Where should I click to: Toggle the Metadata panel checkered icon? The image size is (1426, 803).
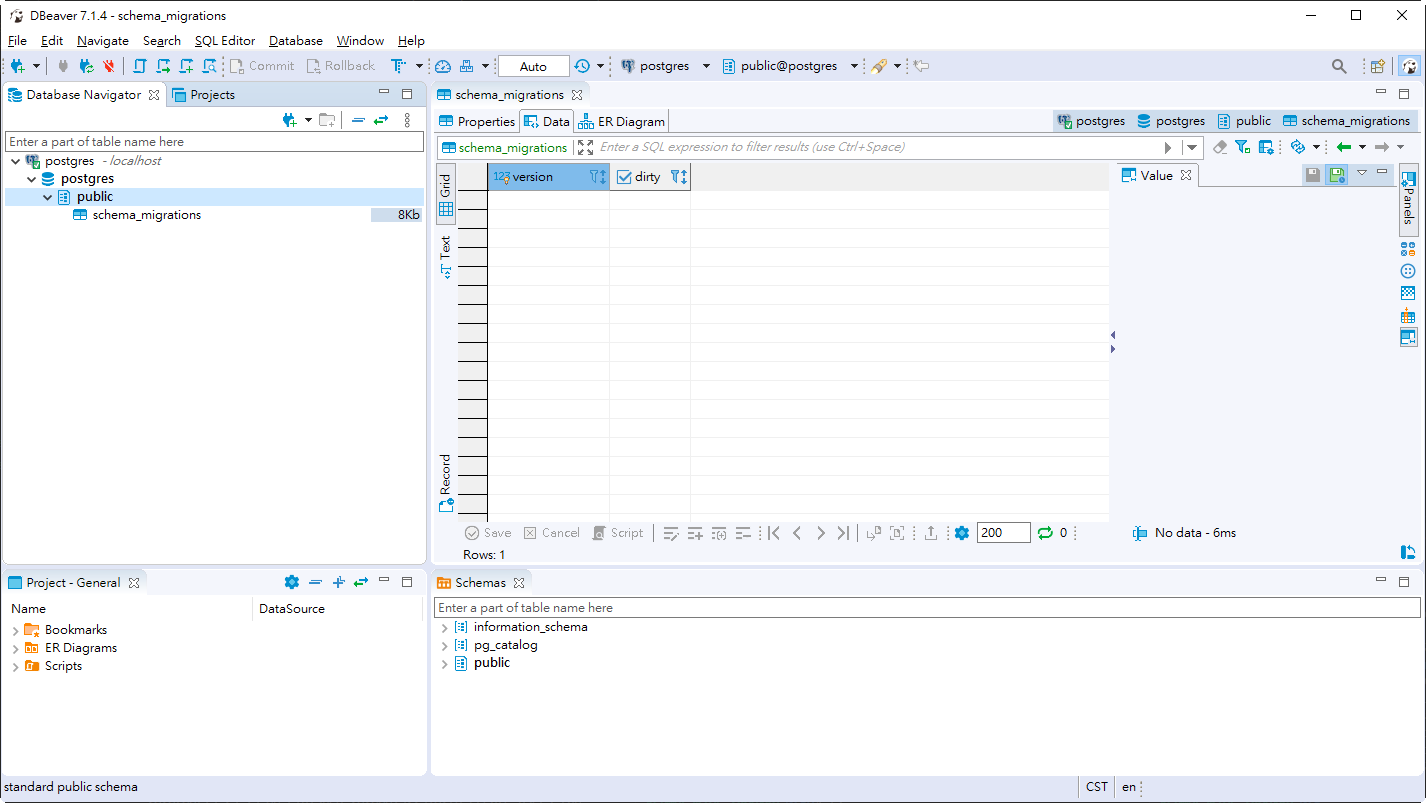(1408, 293)
